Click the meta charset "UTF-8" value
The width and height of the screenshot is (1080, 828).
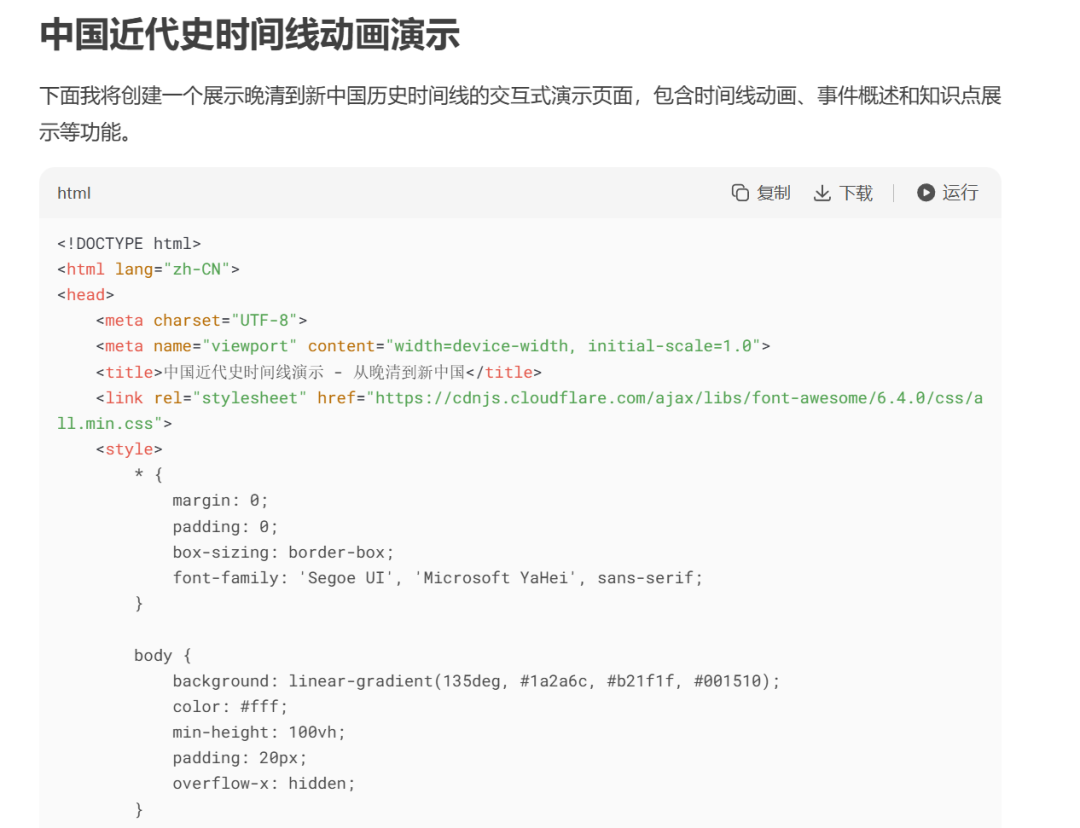pyautogui.click(x=264, y=320)
